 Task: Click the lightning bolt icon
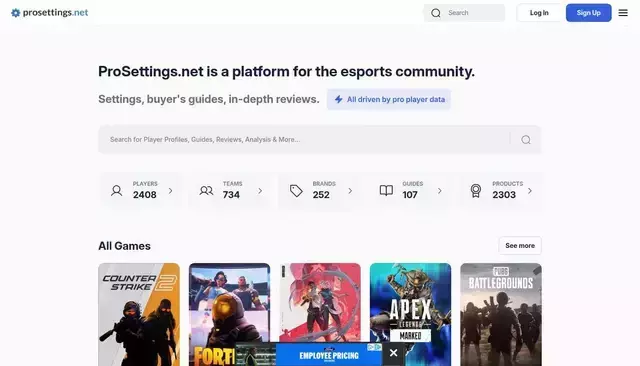coord(338,99)
